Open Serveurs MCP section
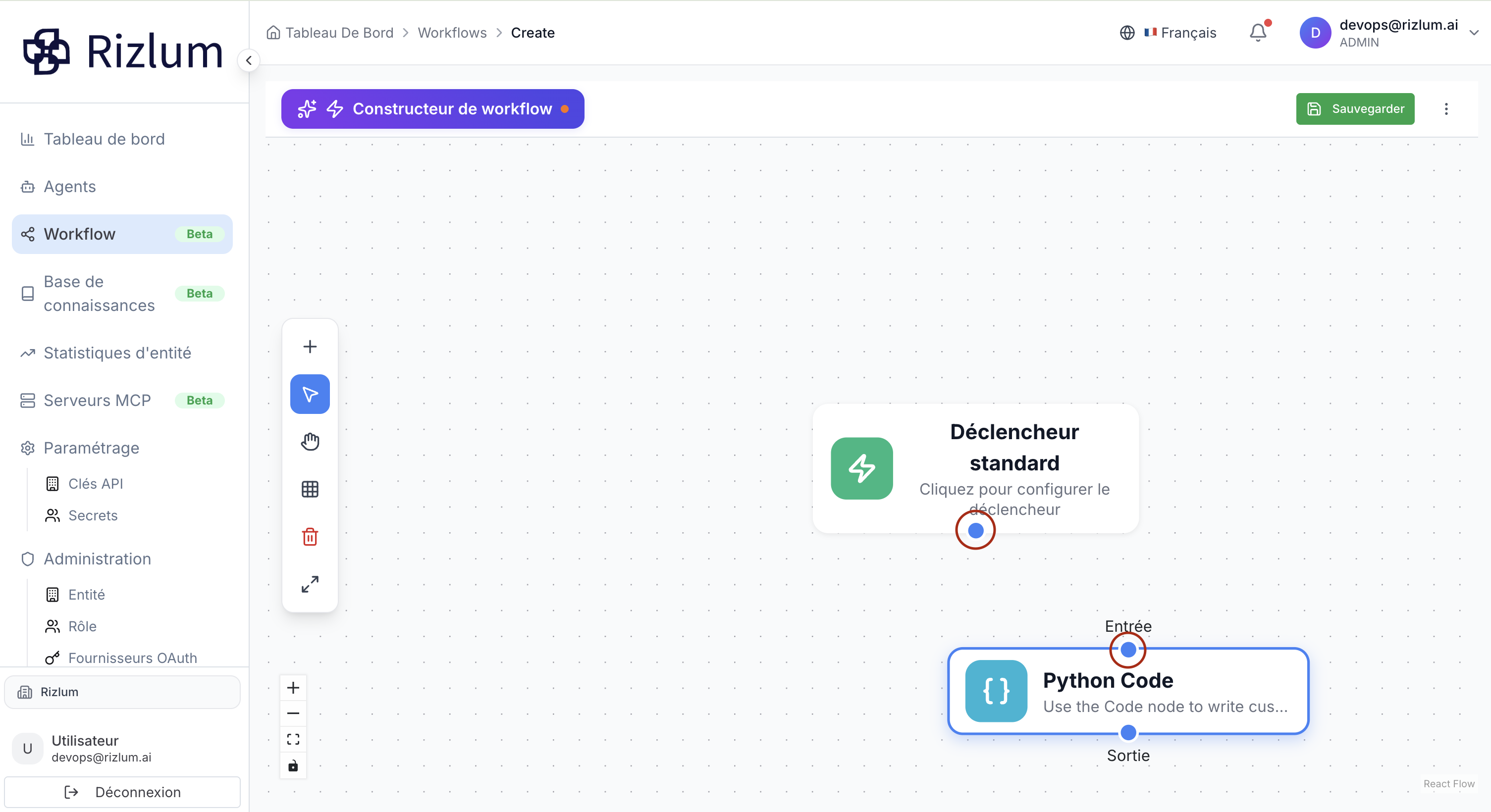The image size is (1491, 812). [x=122, y=400]
